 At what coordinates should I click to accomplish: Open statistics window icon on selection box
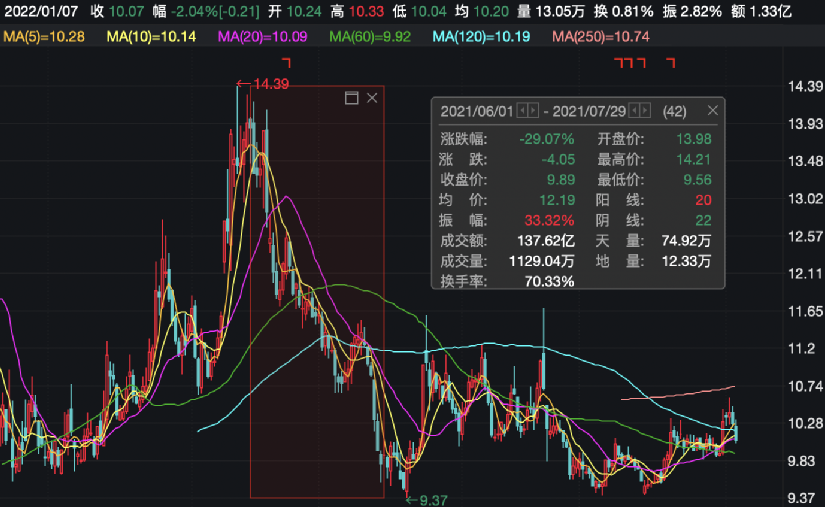[x=351, y=98]
